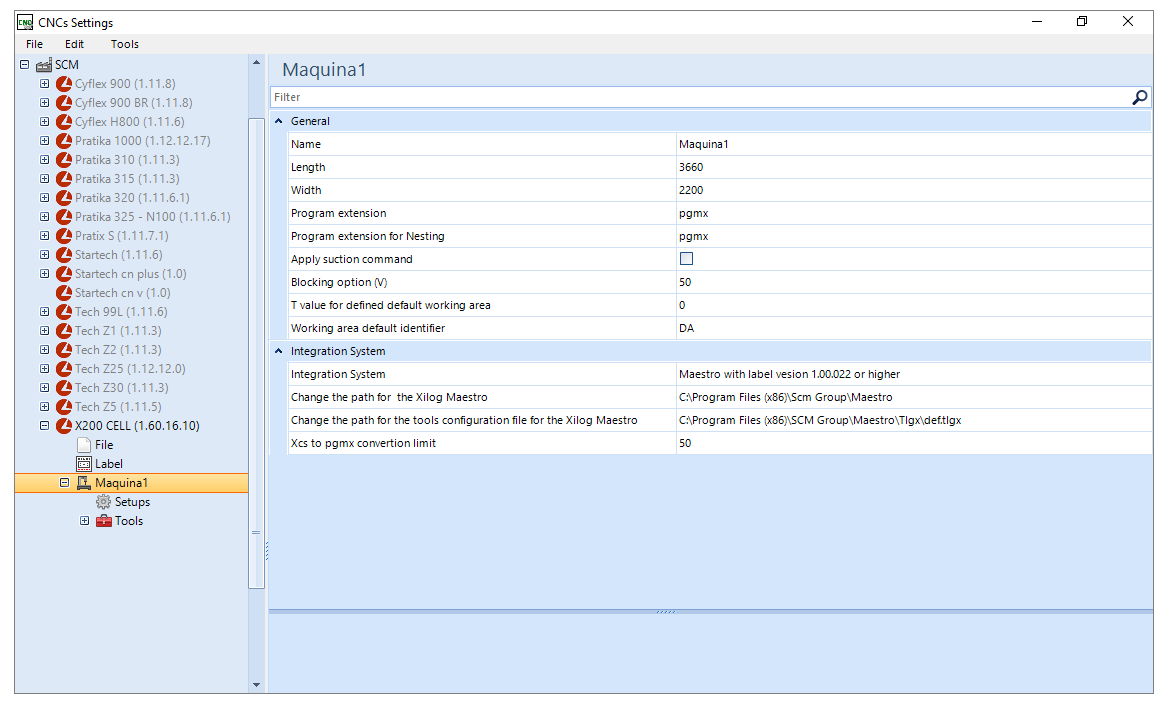Click the Maquina1 machine icon in tree
Viewport: 1169px width, 709px height.
click(84, 483)
